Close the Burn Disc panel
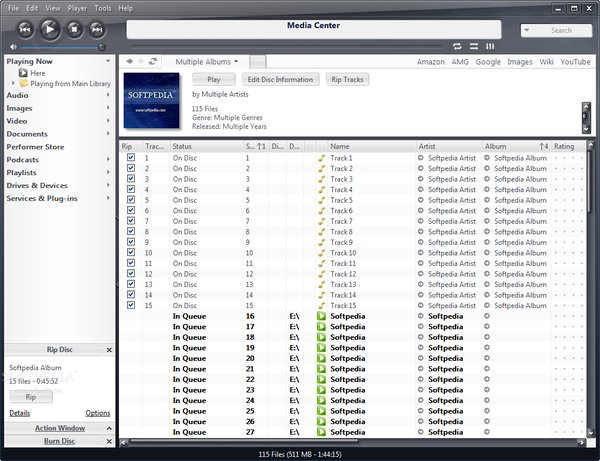The height and width of the screenshot is (461, 600). (x=109, y=441)
